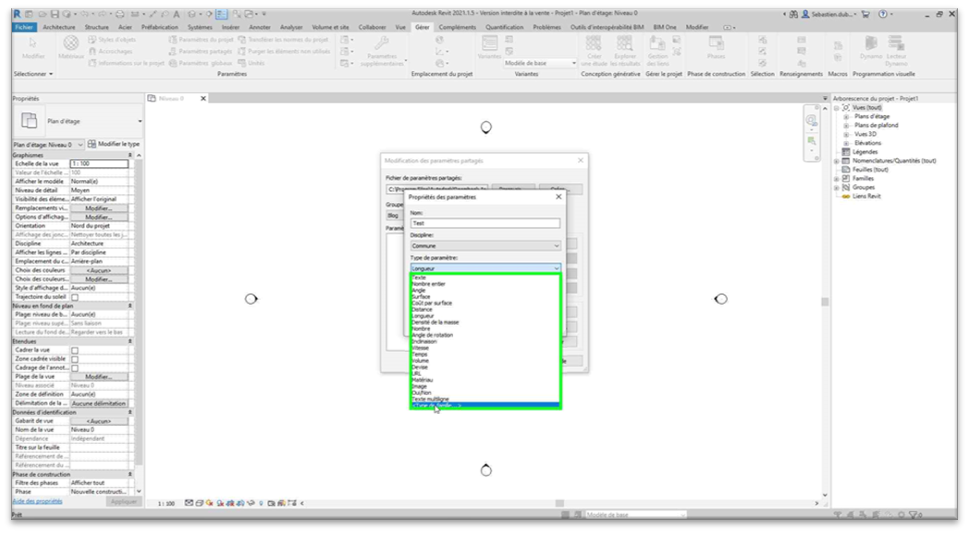Screen dimensions: 969x534
Task: Click the Phases icon in the ribbon
Action: click(x=716, y=47)
